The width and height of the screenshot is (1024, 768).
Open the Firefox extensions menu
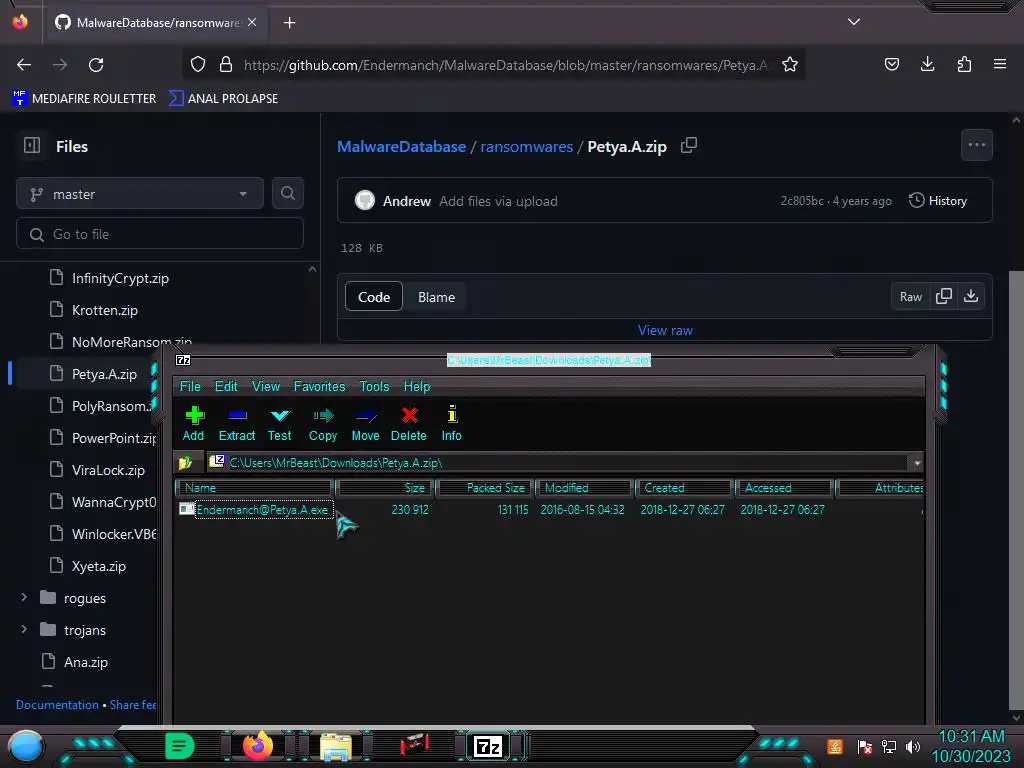(964, 64)
